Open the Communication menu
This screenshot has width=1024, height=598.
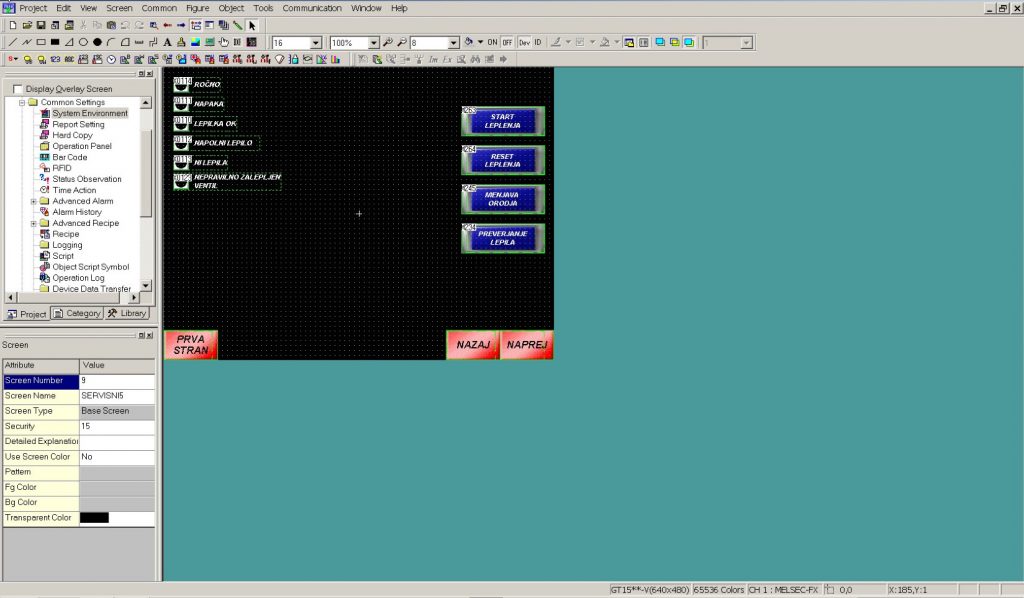point(311,8)
